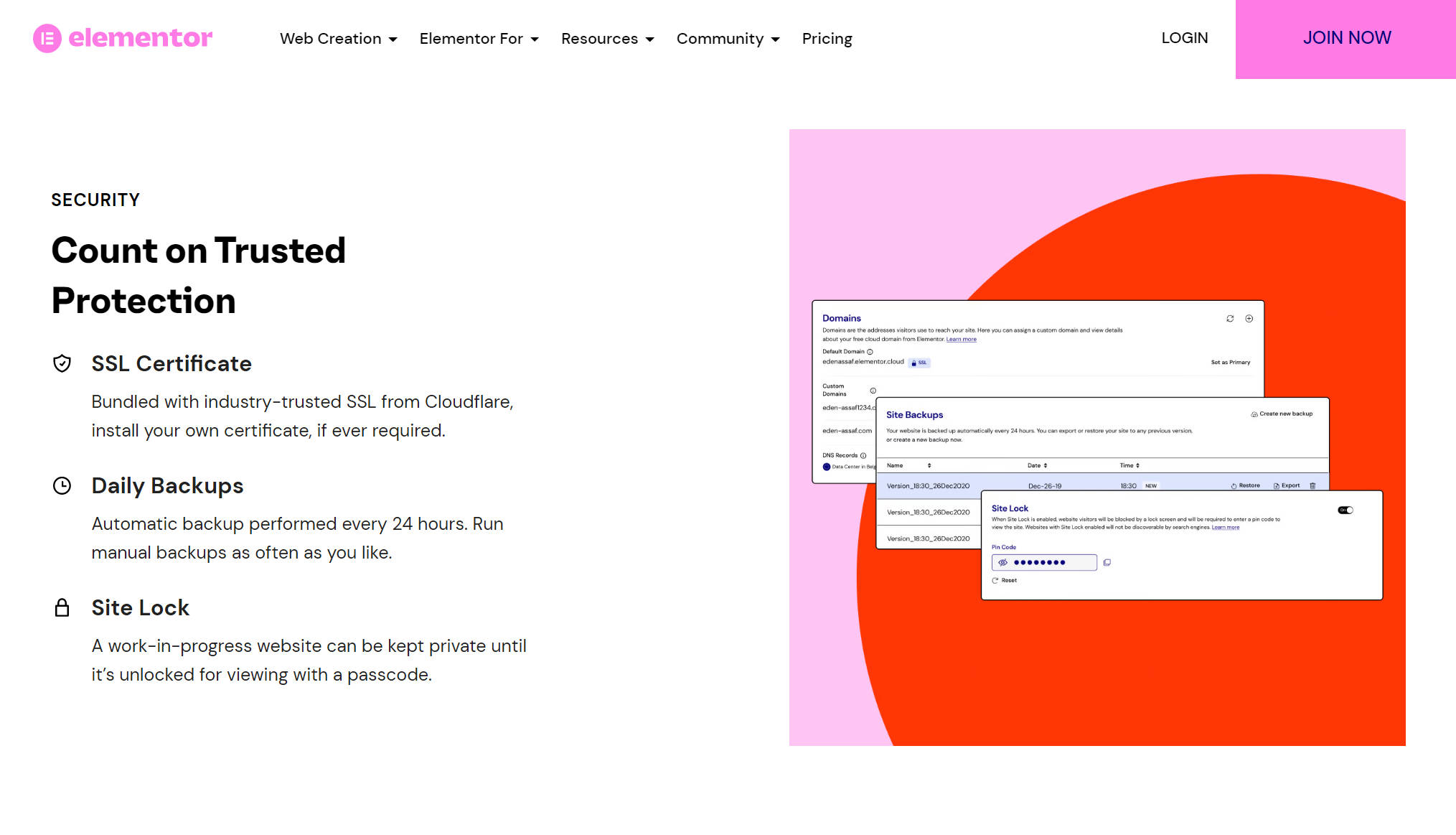Click the SSL Certificate shield icon
Viewport: 1456px width, 835px height.
(x=62, y=363)
